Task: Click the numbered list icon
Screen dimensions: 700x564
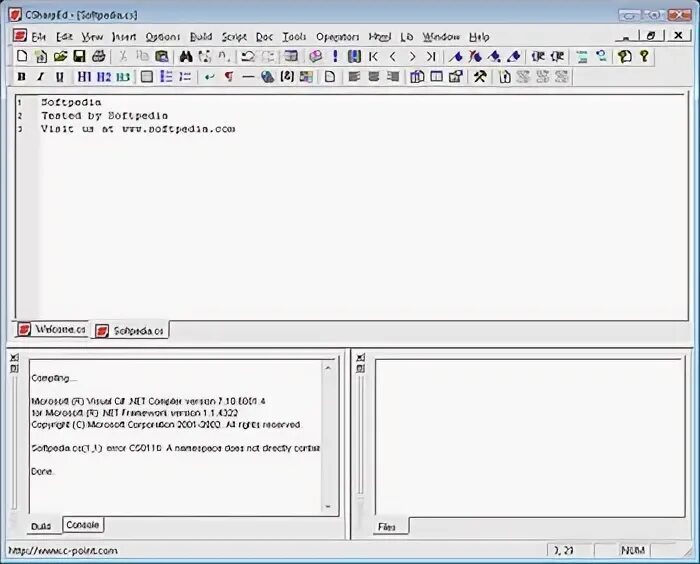Action: pos(186,77)
